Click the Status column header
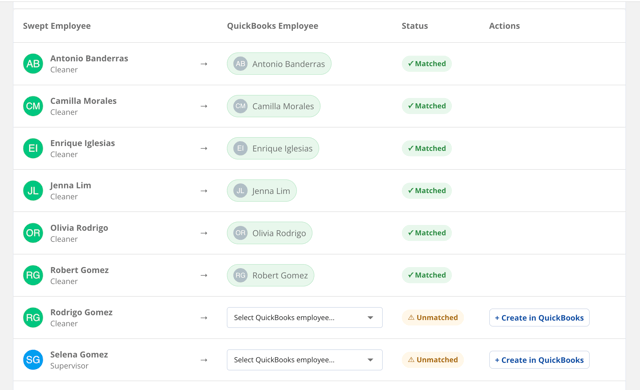 pos(415,26)
